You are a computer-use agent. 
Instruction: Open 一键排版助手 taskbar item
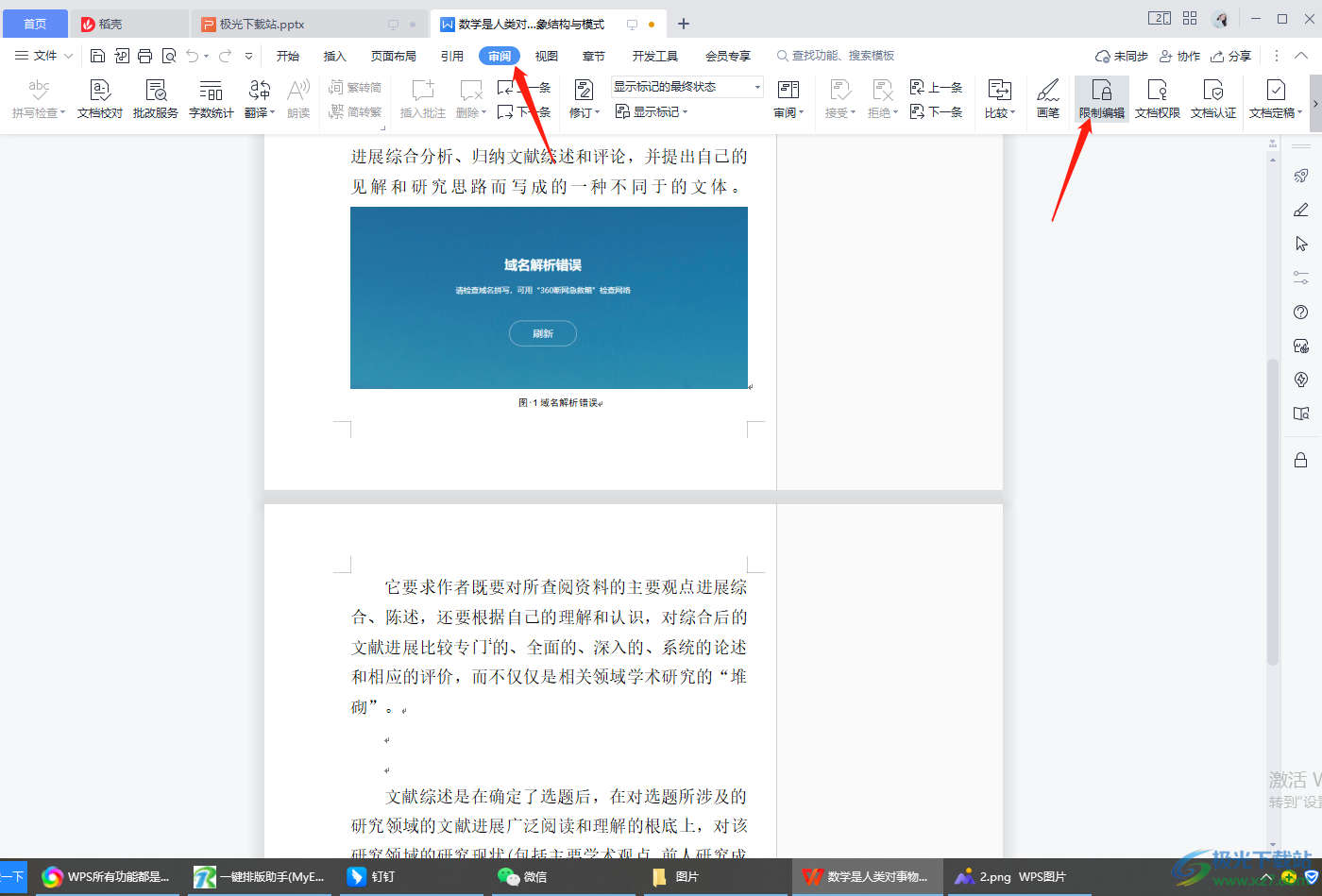click(x=260, y=877)
